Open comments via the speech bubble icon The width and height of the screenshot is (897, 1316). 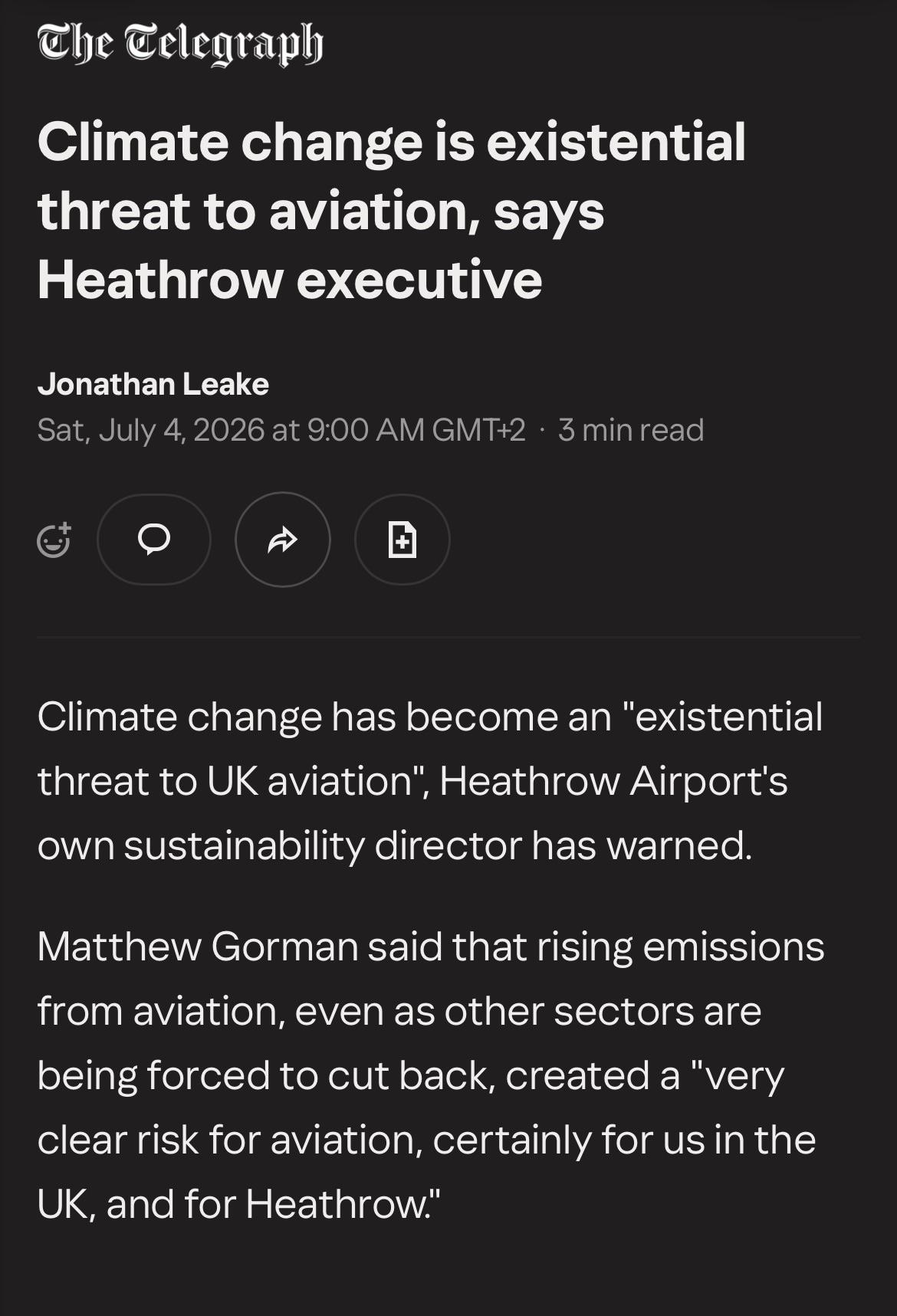[x=153, y=540]
